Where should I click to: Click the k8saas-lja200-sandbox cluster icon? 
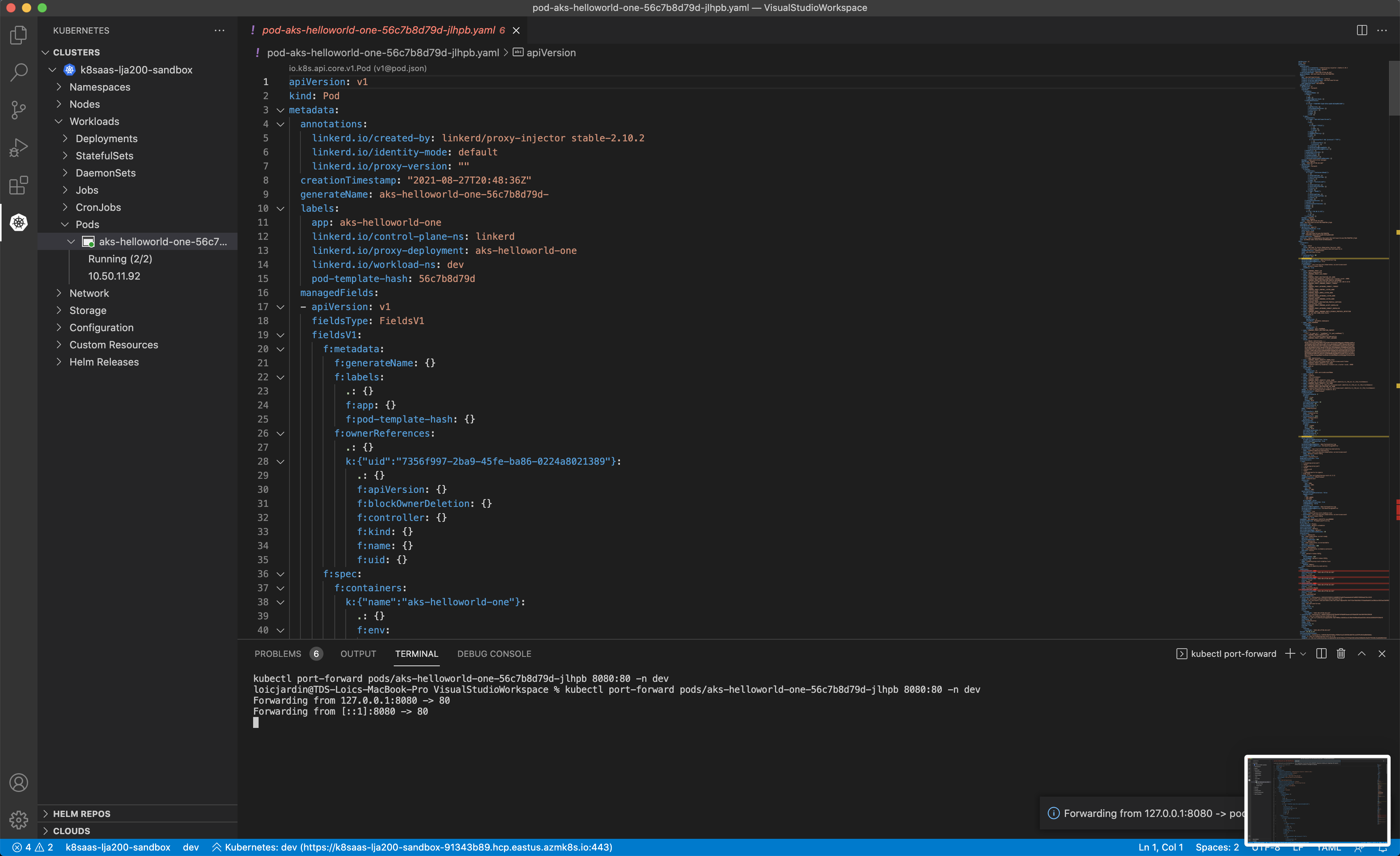coord(69,70)
